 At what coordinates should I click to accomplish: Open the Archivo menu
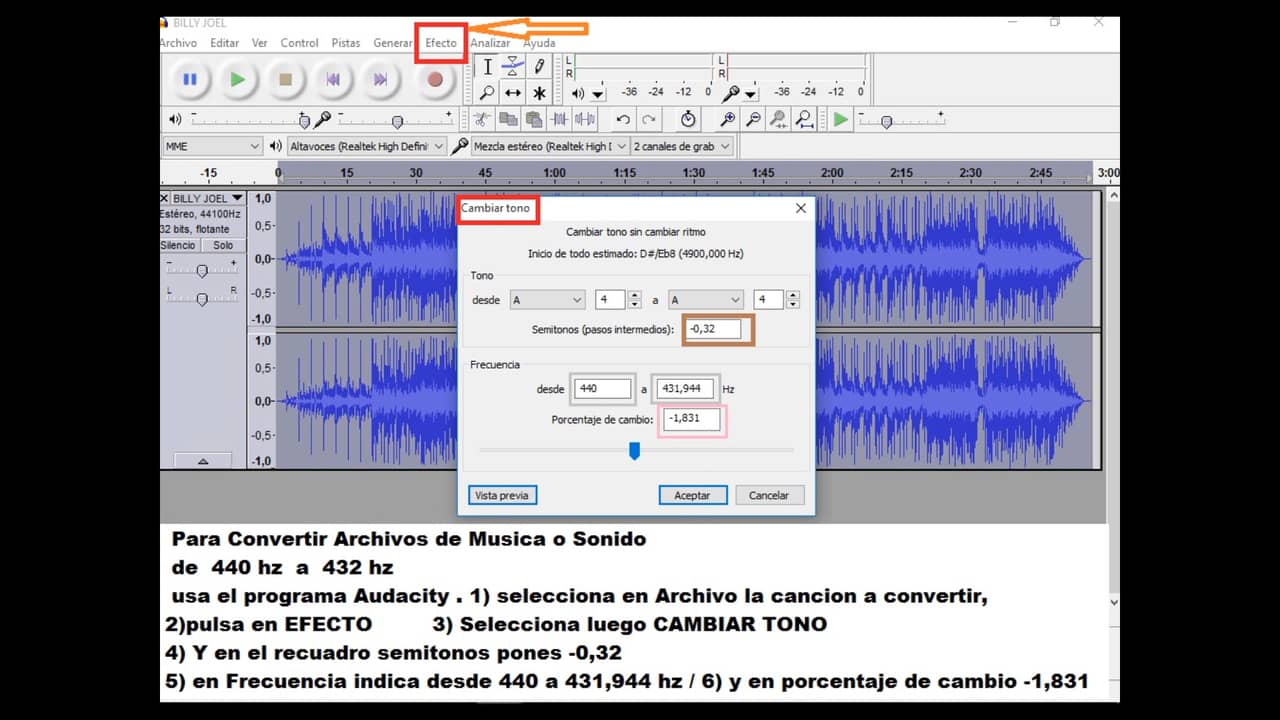(178, 43)
